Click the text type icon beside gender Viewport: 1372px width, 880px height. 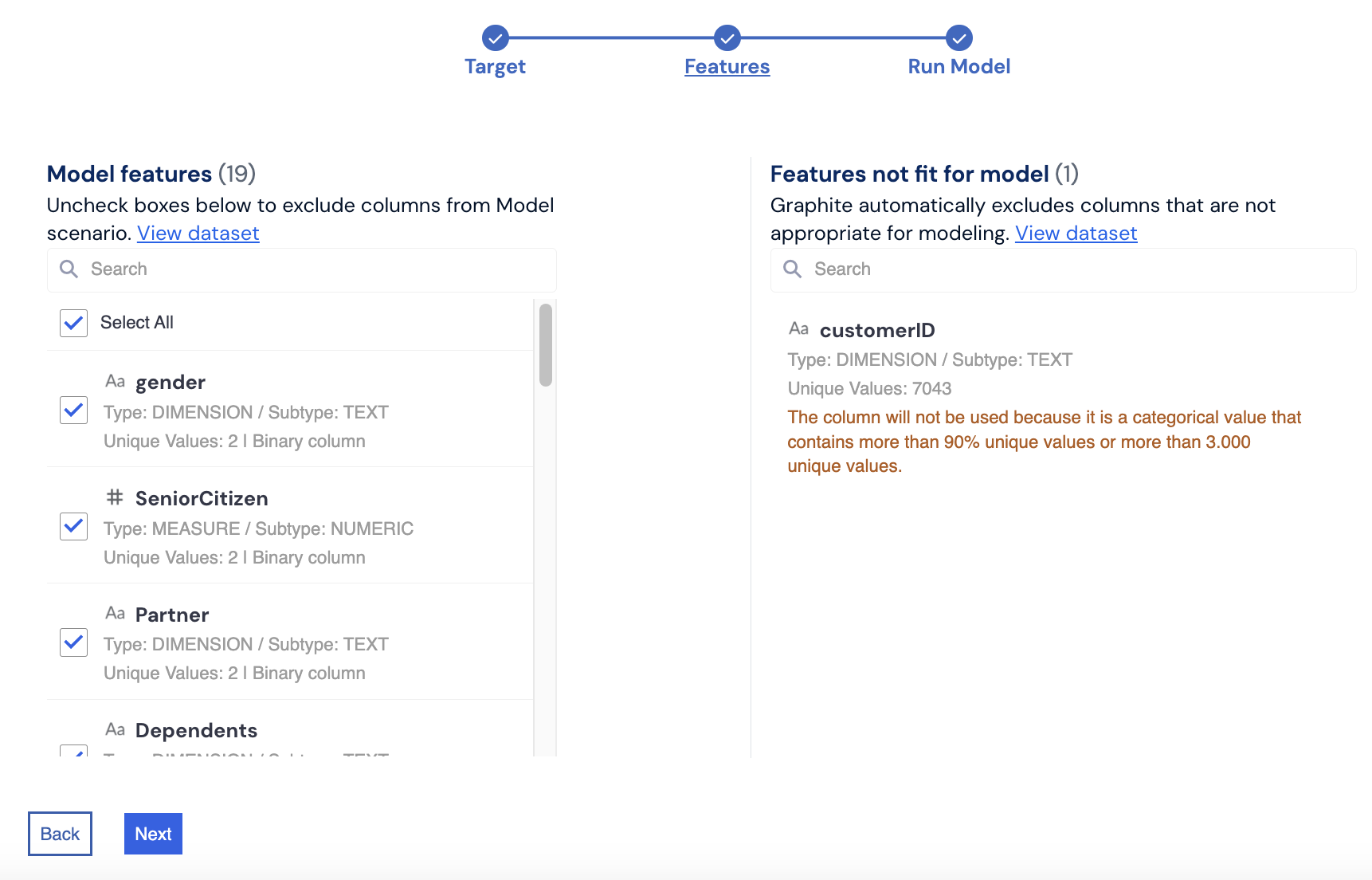point(116,382)
